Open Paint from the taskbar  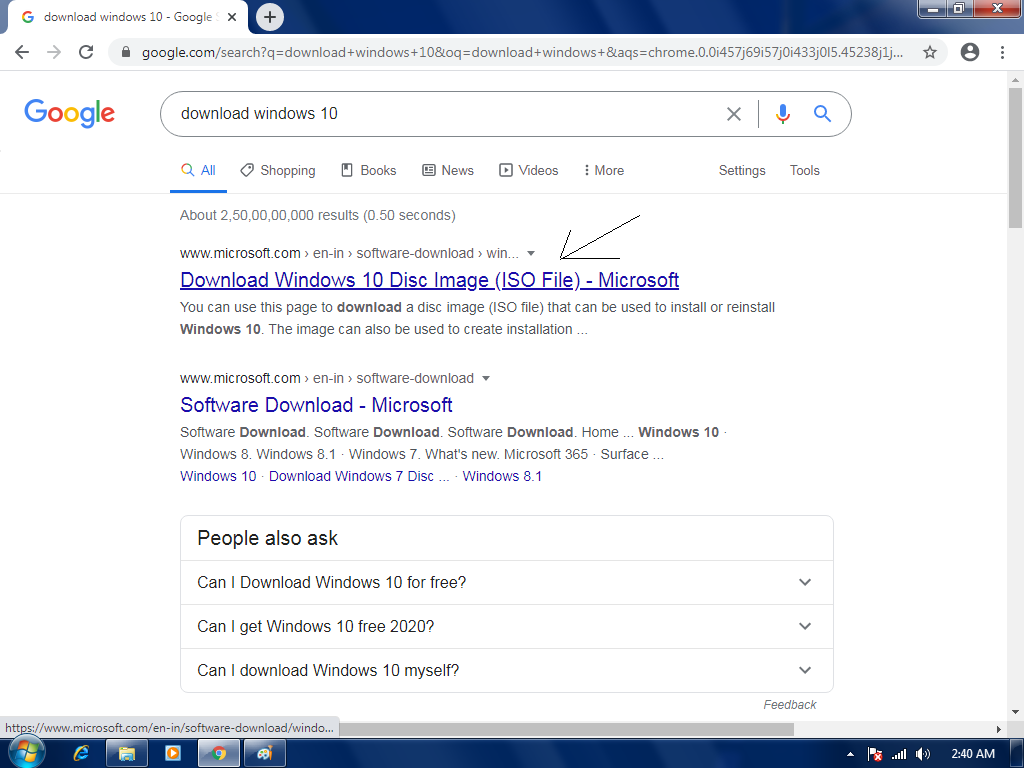264,754
